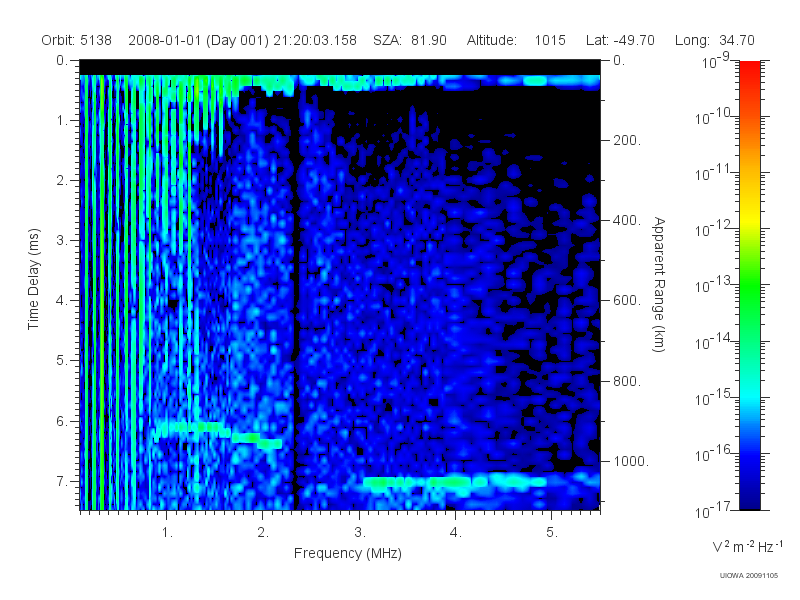
Task: Click the 'UIOWA 20091105' credit text
Action: click(x=748, y=576)
